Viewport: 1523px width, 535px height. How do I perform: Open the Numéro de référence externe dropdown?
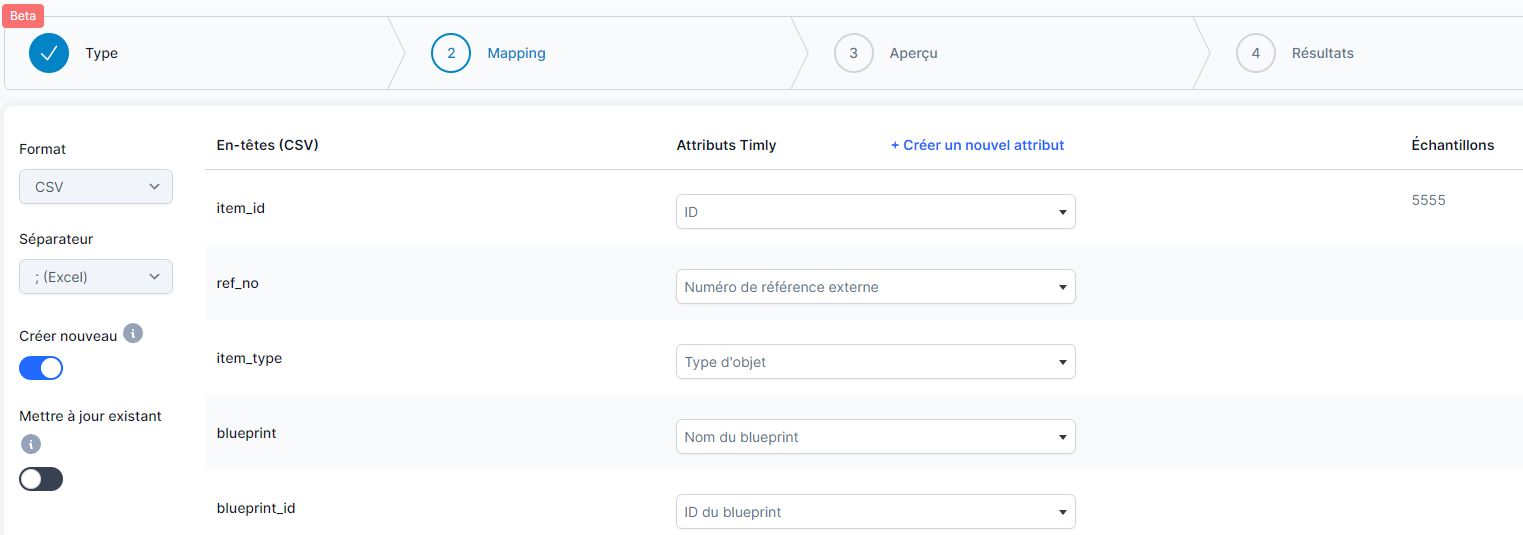coord(875,287)
